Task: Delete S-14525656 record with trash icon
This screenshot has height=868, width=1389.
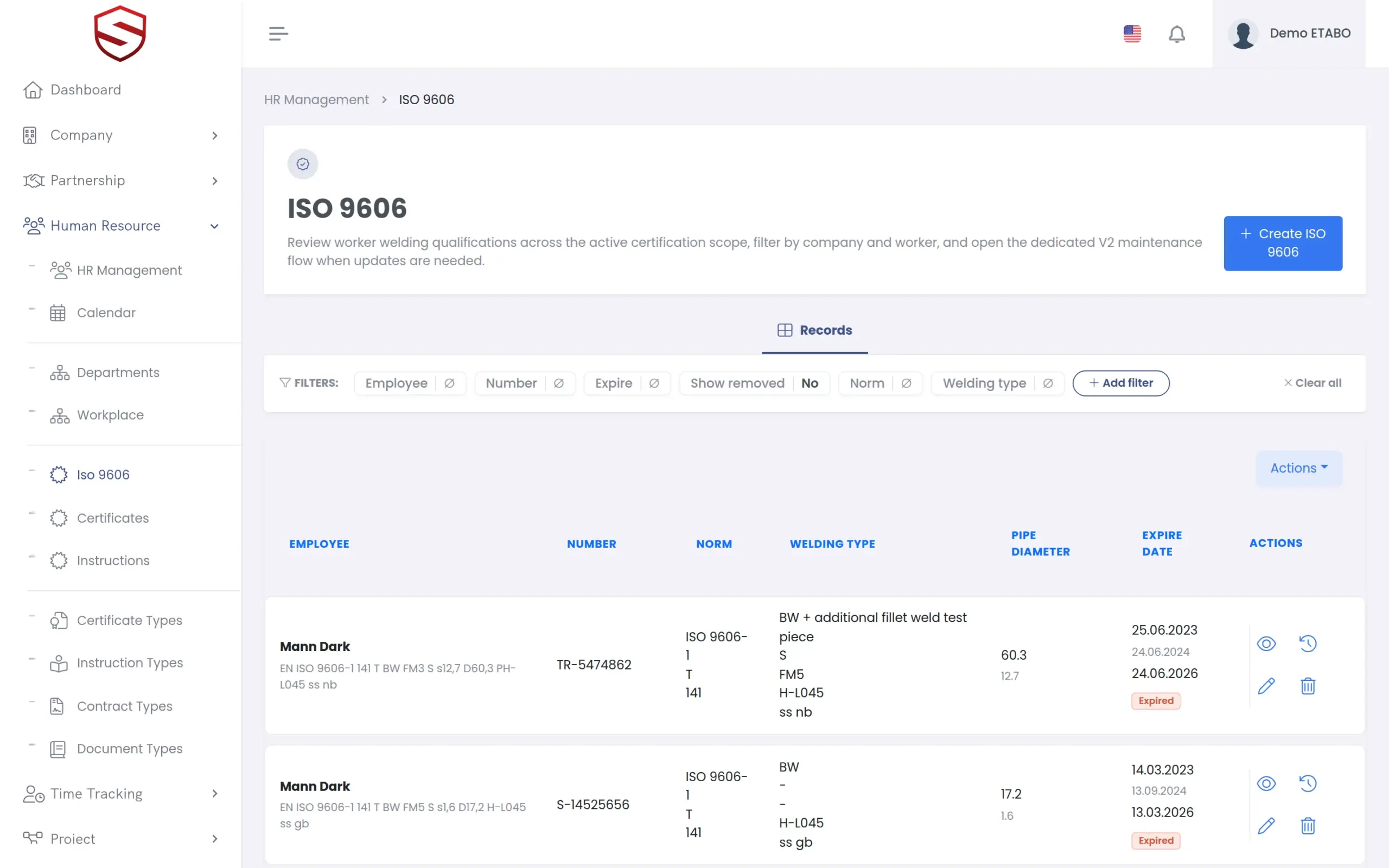Action: pos(1308,826)
